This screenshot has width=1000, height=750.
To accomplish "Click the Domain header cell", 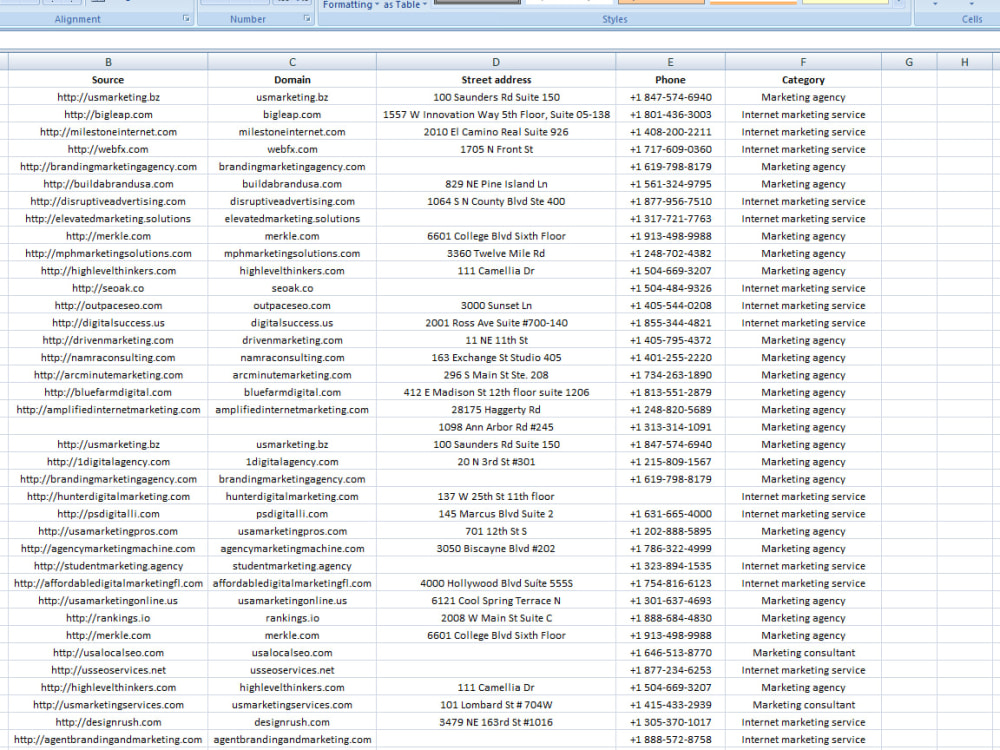I will (292, 80).
